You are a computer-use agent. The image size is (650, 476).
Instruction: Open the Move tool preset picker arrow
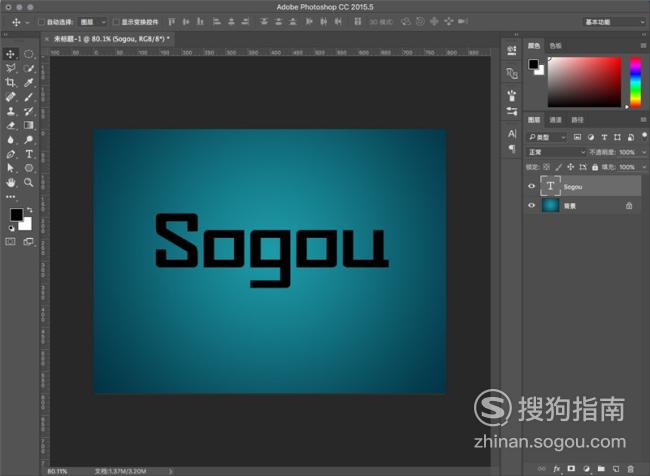[27, 22]
